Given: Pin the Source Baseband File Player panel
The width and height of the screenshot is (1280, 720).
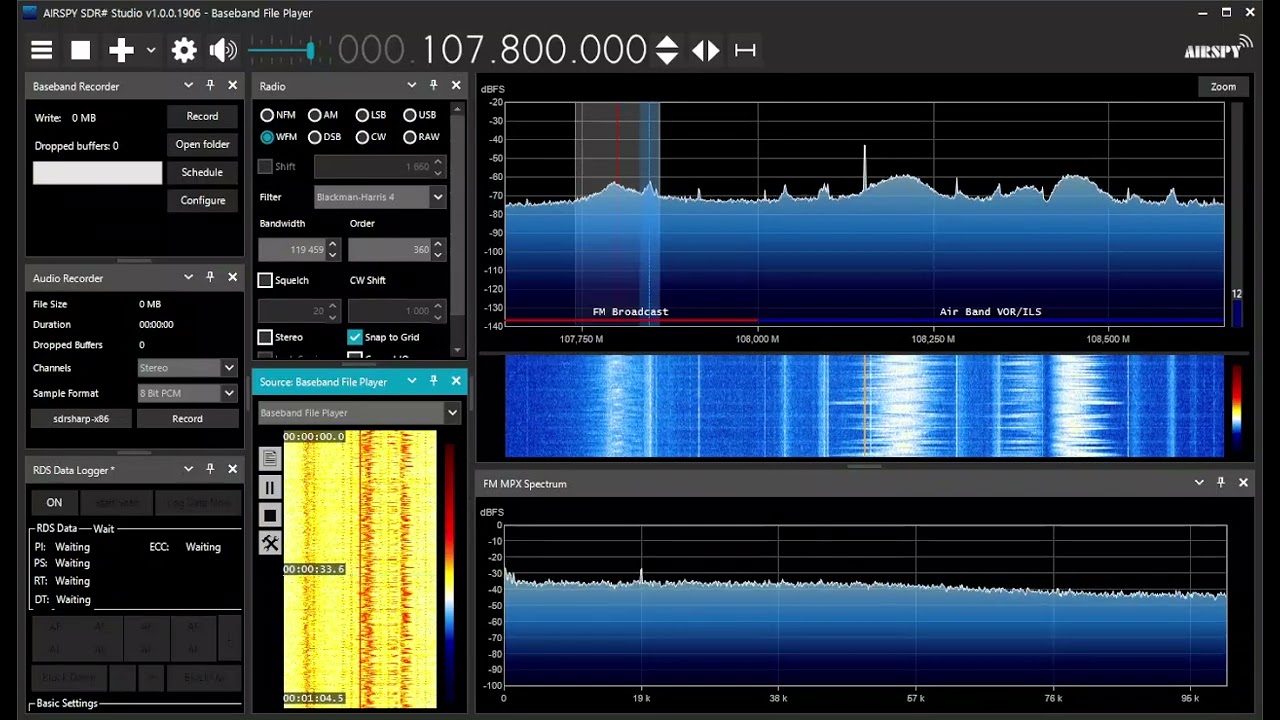Looking at the screenshot, I should tap(433, 381).
